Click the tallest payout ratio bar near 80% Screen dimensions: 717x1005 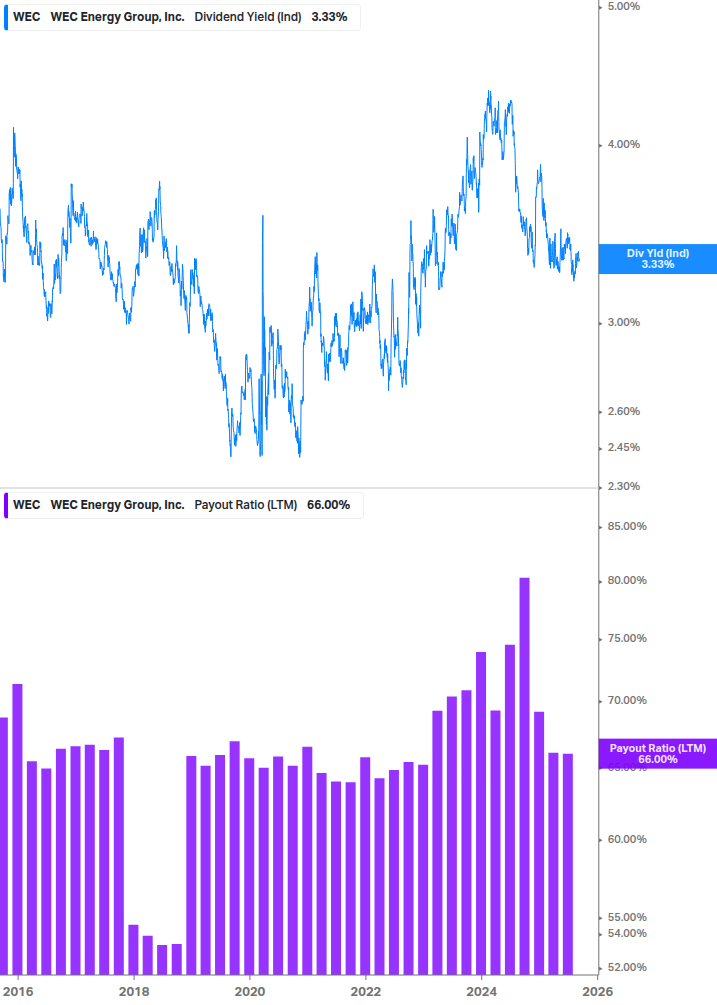[524, 776]
